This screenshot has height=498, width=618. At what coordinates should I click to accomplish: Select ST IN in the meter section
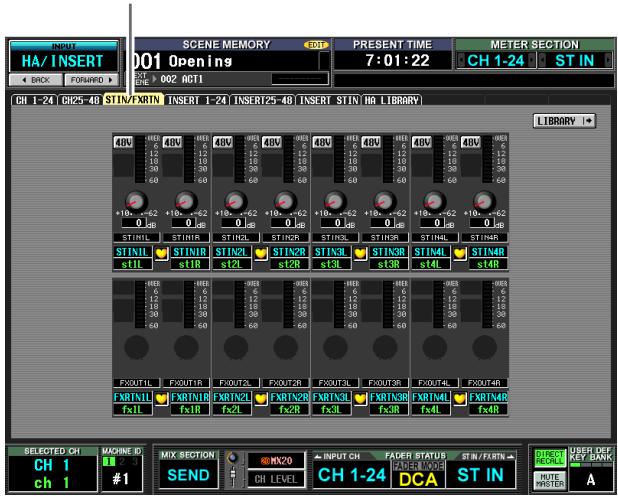(575, 61)
